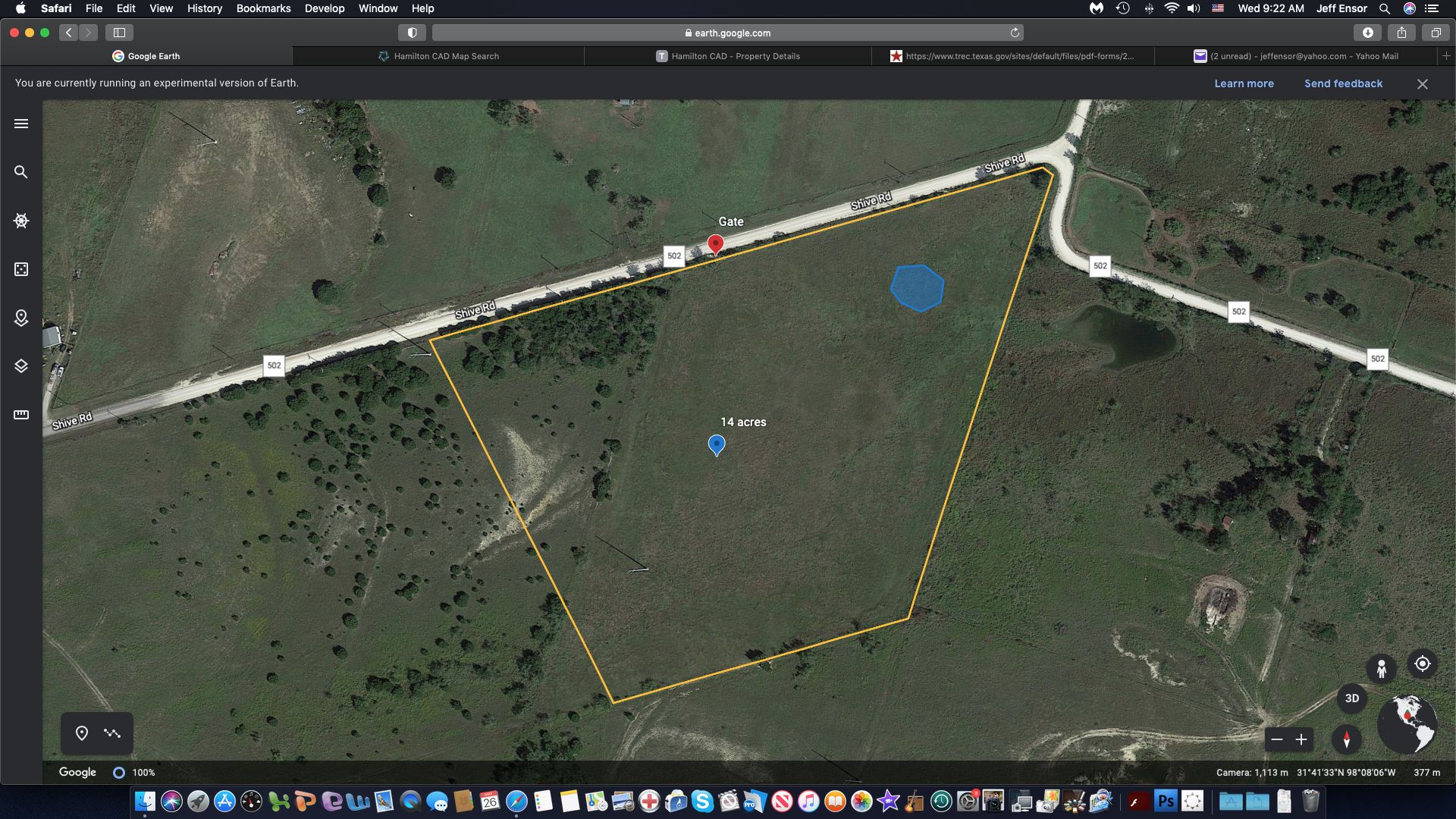Viewport: 1456px width, 819px height.
Task: Open the Map Style layers panel
Action: coord(21,366)
